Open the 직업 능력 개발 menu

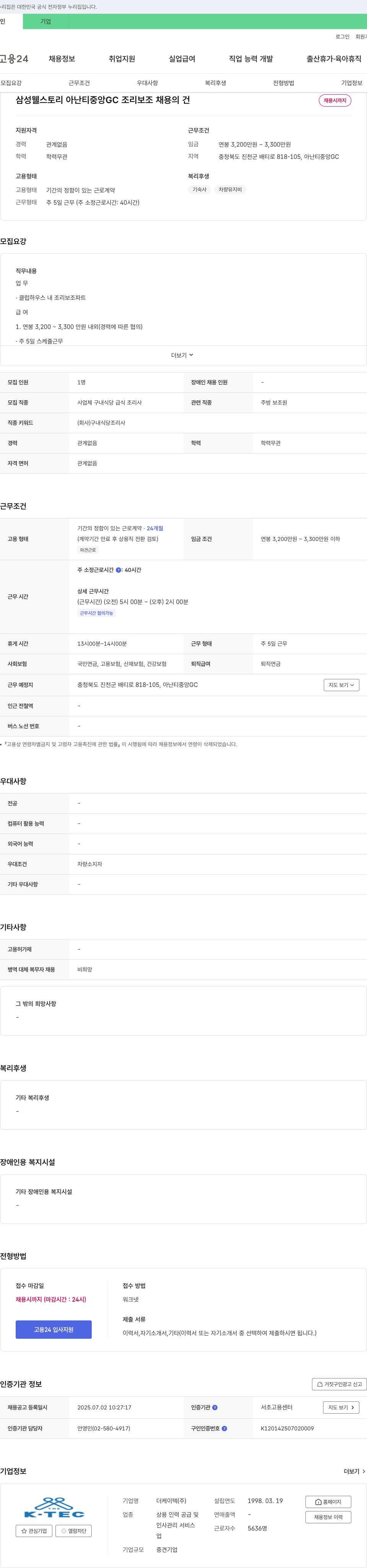click(251, 59)
